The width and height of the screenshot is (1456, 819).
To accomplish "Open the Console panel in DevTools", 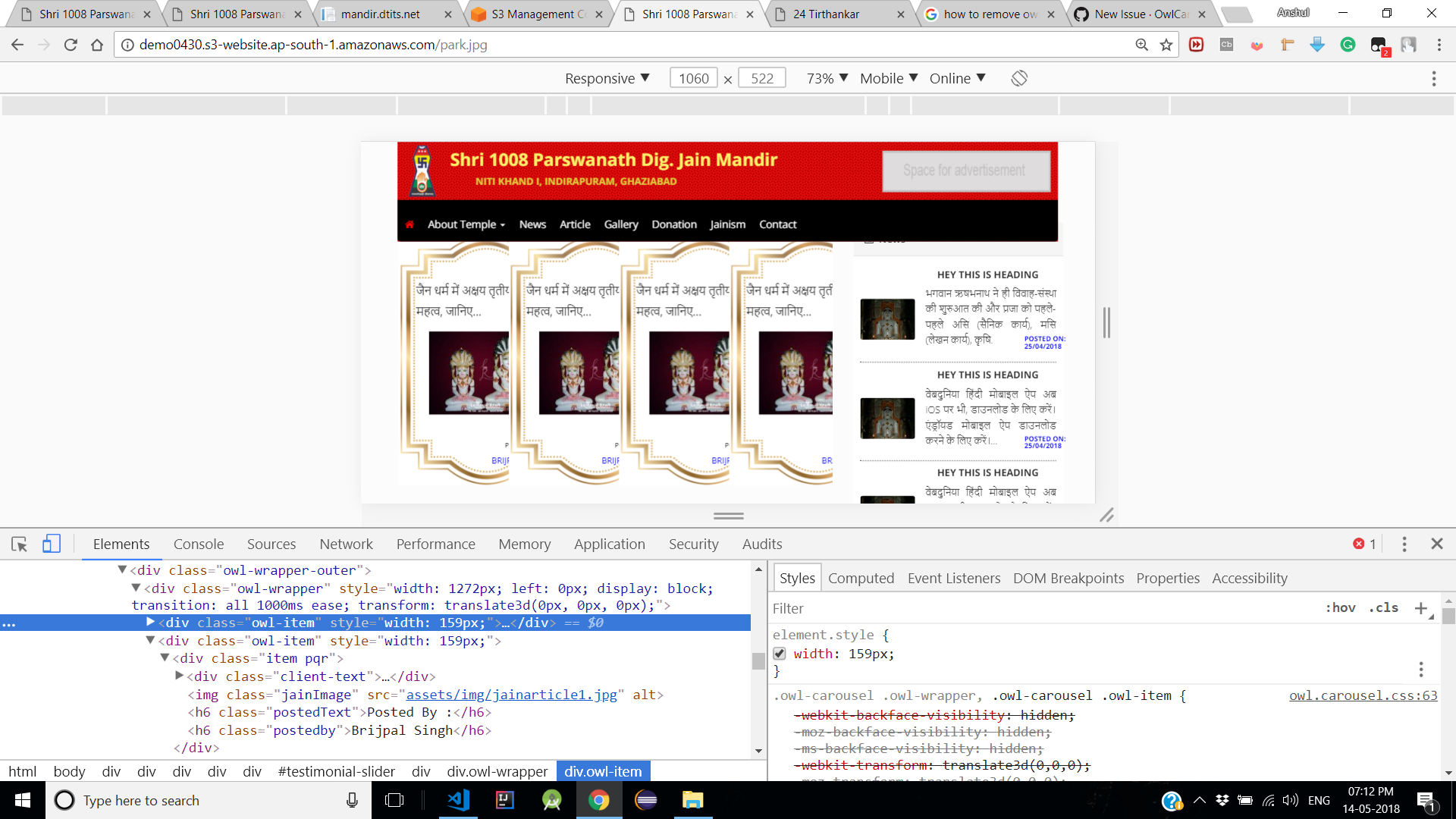I will 198,544.
